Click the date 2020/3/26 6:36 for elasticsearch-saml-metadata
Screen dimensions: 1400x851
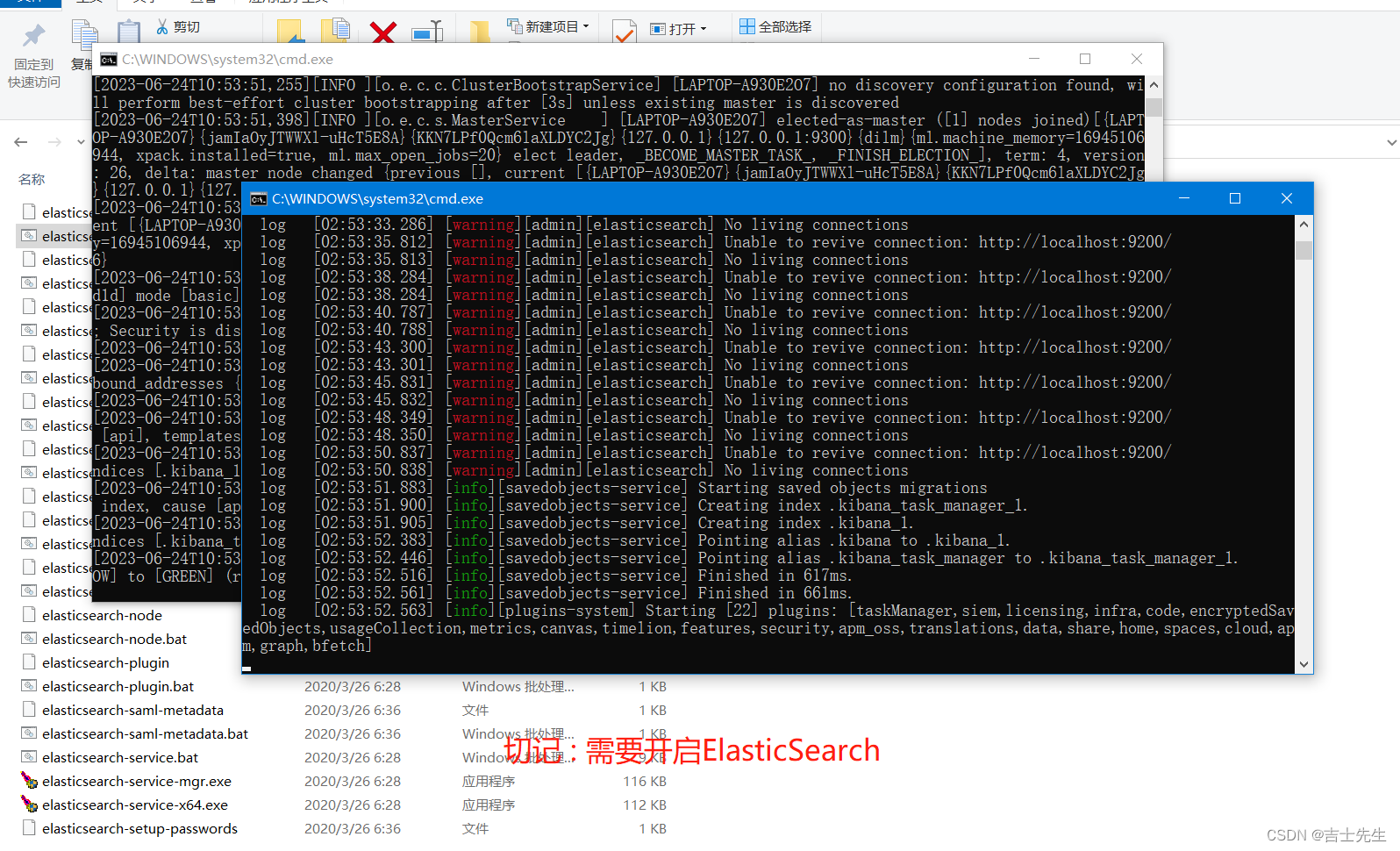point(353,710)
